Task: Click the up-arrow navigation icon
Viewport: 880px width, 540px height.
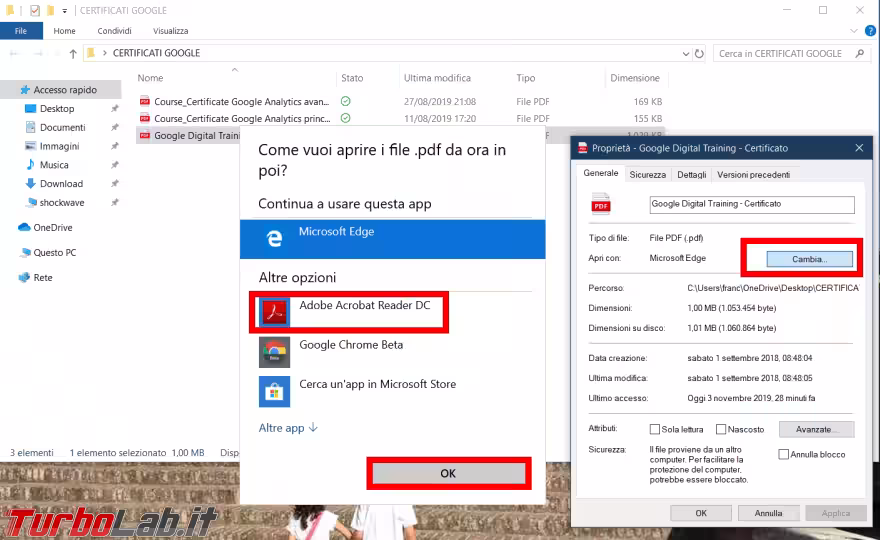Action: [x=73, y=53]
